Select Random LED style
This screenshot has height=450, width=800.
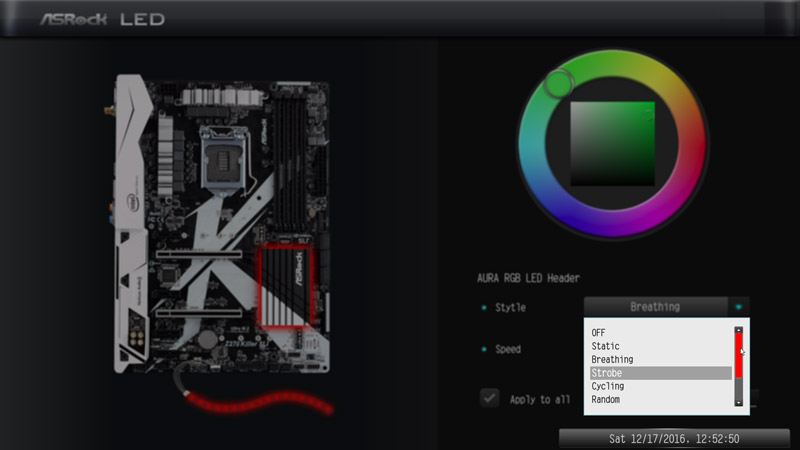605,399
